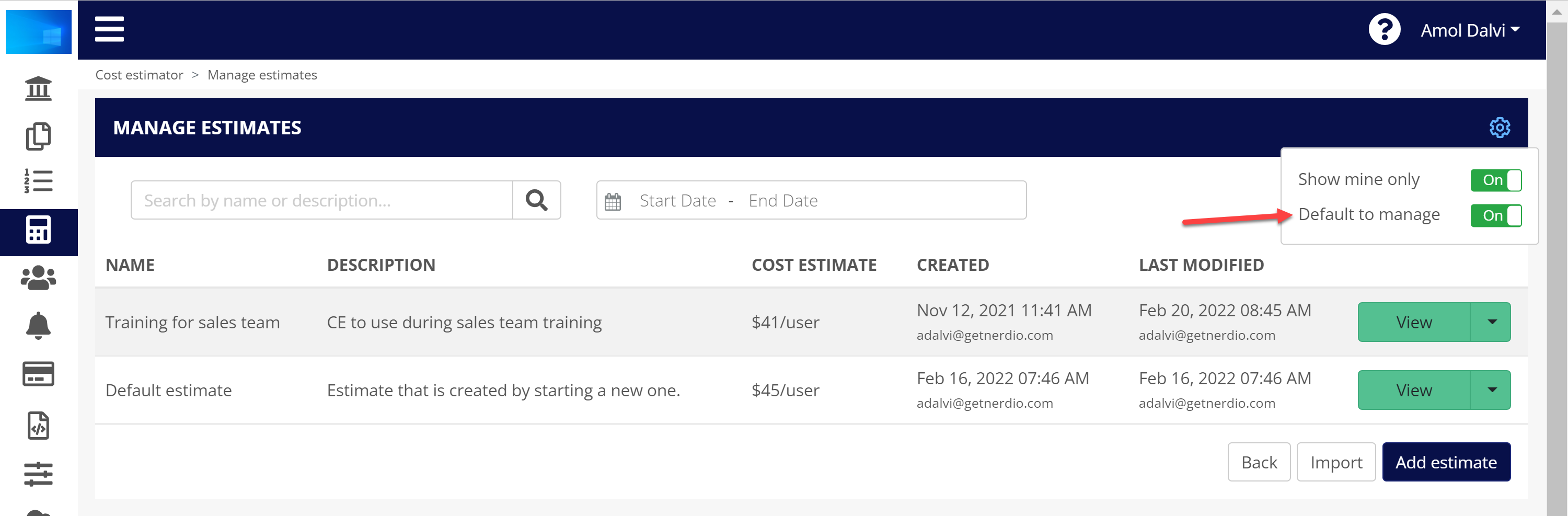This screenshot has height=516, width=1568.
Task: Click the help question mark icon
Action: click(x=1383, y=29)
